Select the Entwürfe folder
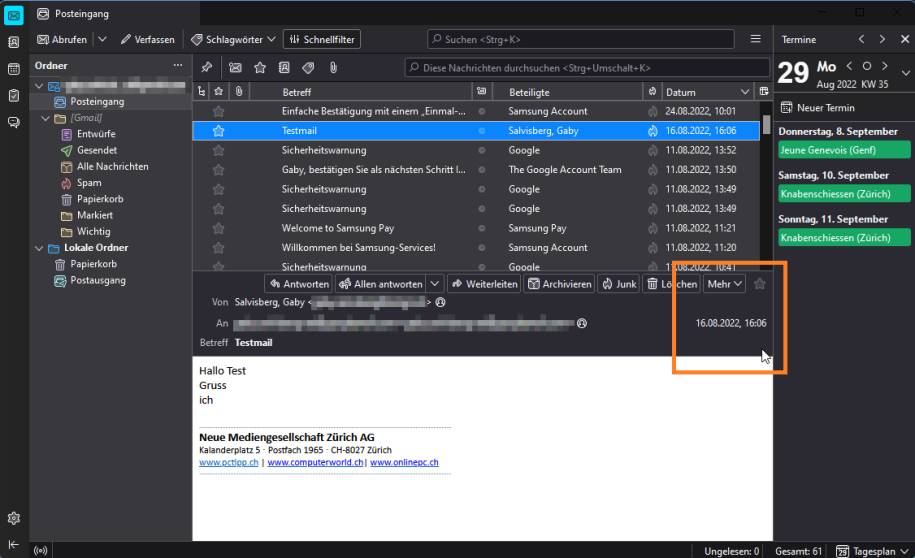915x558 pixels. point(95,134)
